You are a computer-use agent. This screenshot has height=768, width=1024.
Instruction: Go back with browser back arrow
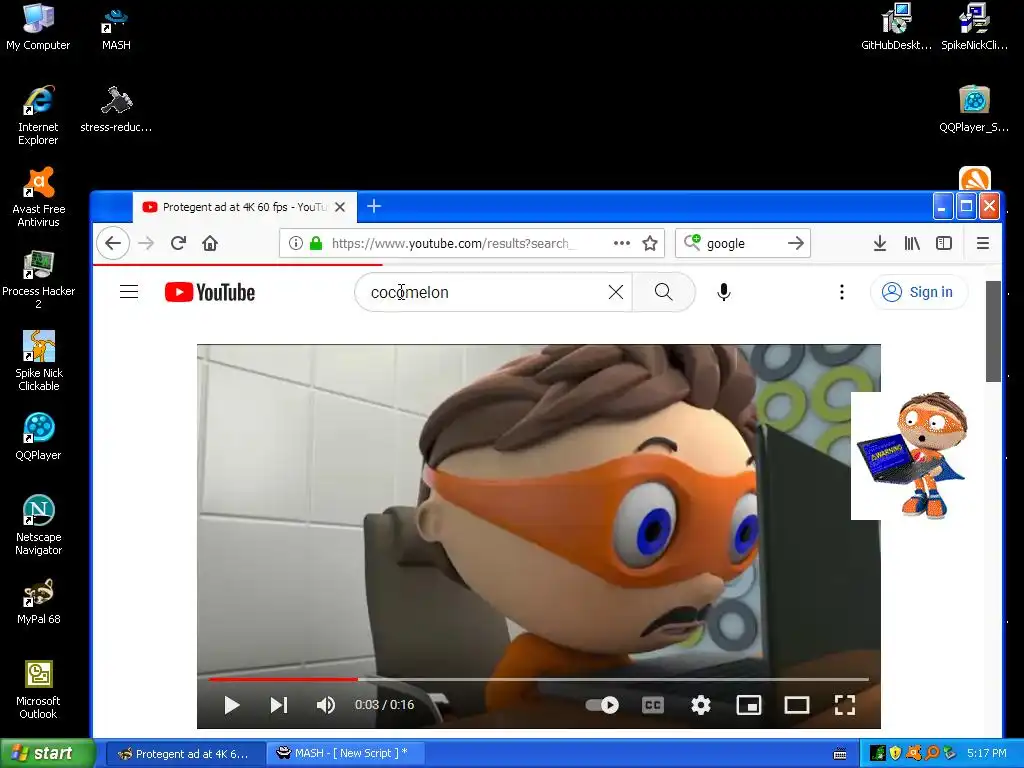[x=113, y=244]
